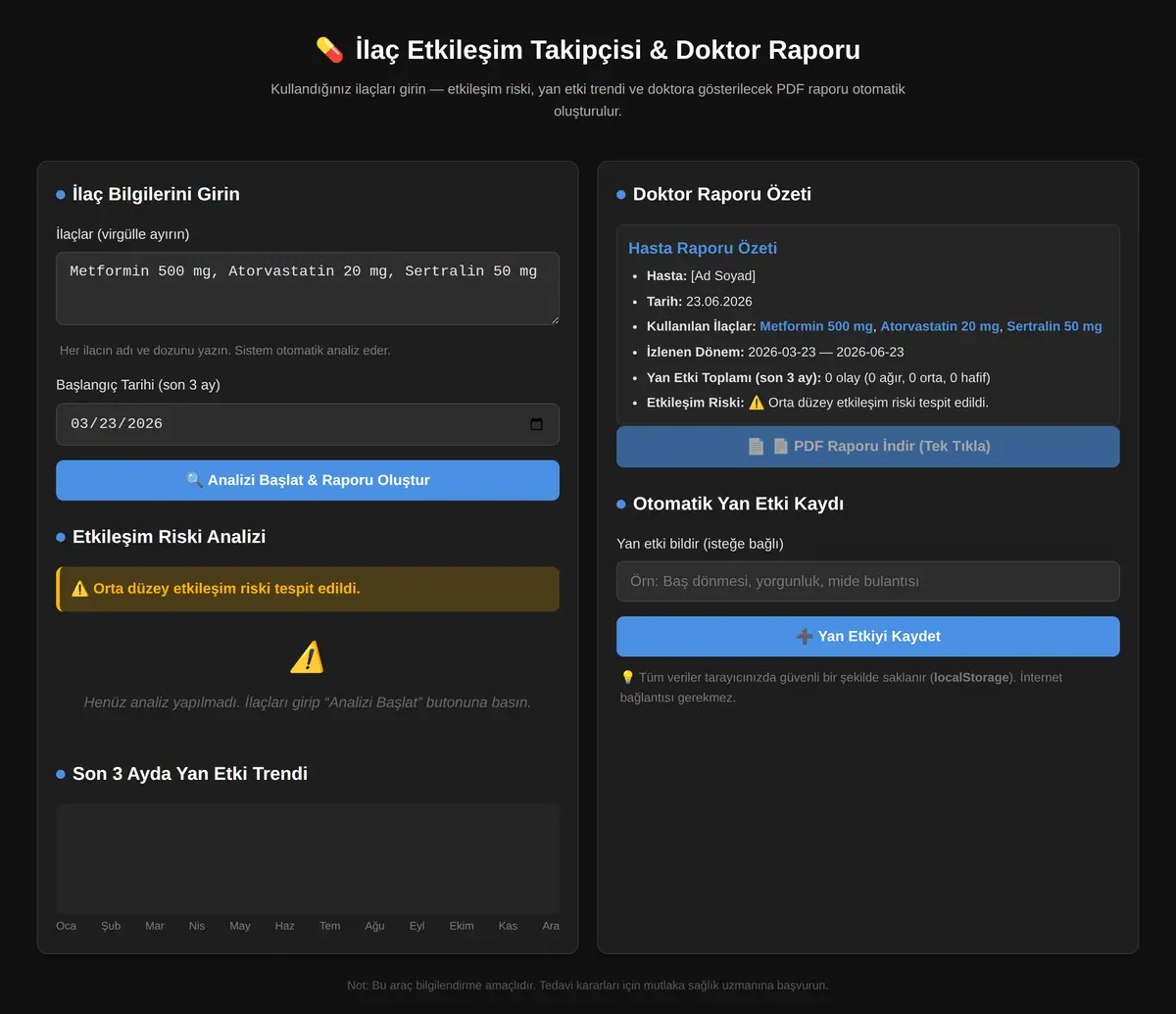Image resolution: width=1176 pixels, height=1014 pixels.
Task: Click the magnifier icon on the Analizi Başlat button
Action: (x=194, y=480)
